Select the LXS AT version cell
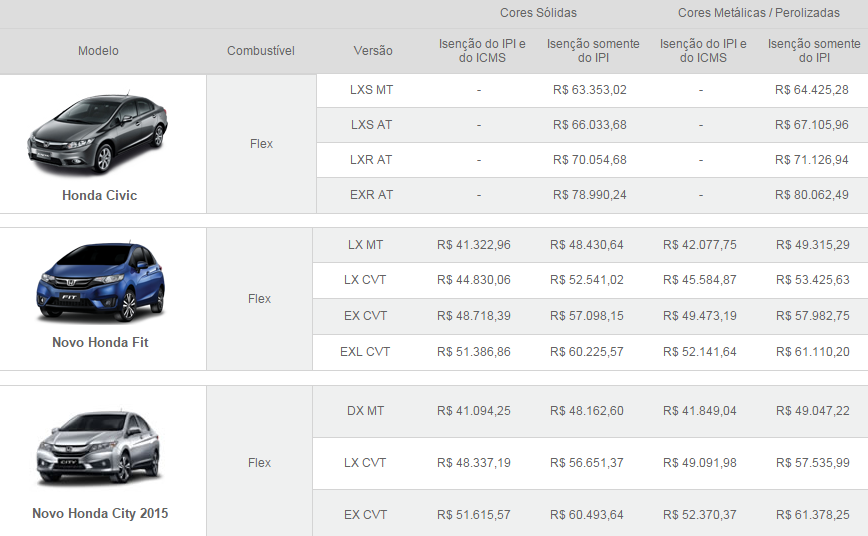Viewport: 868px width, 536px height. [x=371, y=125]
